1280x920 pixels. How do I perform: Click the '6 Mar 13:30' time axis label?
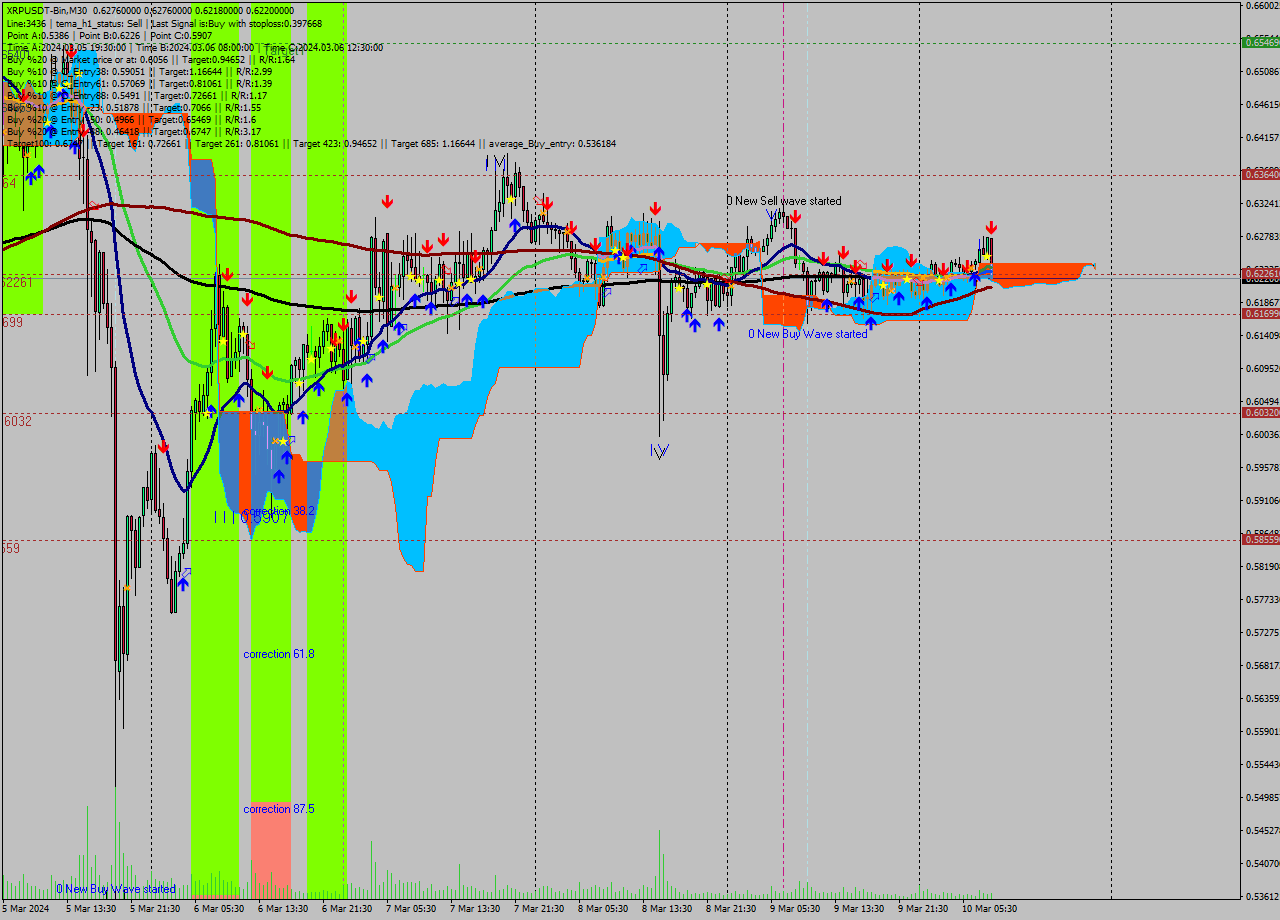[x=283, y=909]
